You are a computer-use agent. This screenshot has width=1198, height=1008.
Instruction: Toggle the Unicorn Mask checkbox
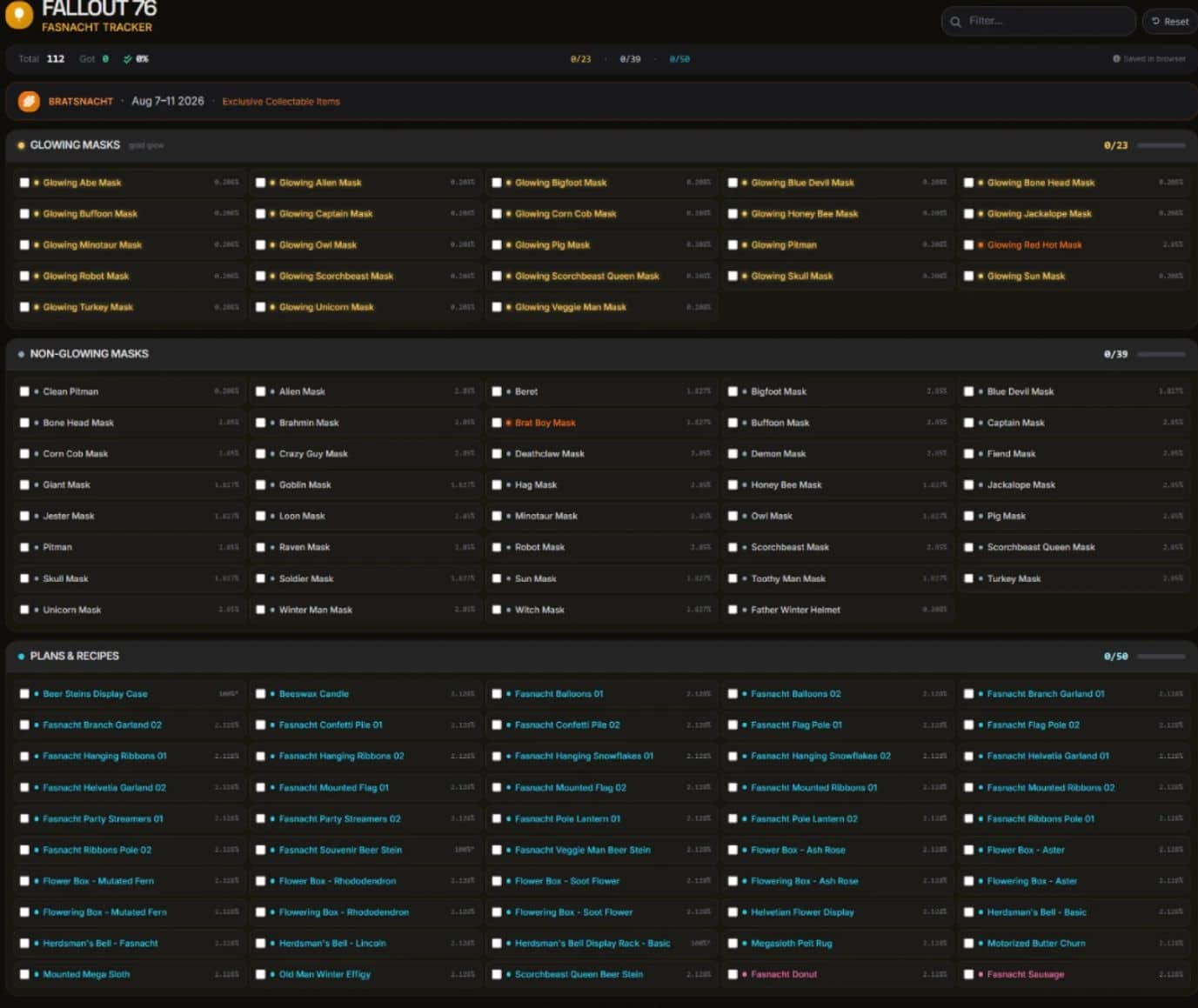(x=24, y=610)
